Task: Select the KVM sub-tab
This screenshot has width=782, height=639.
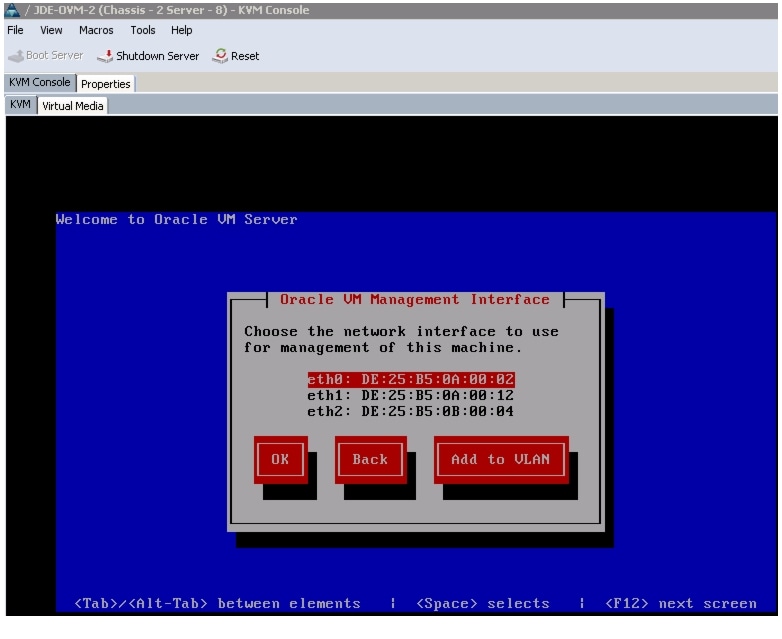Action: pos(20,104)
